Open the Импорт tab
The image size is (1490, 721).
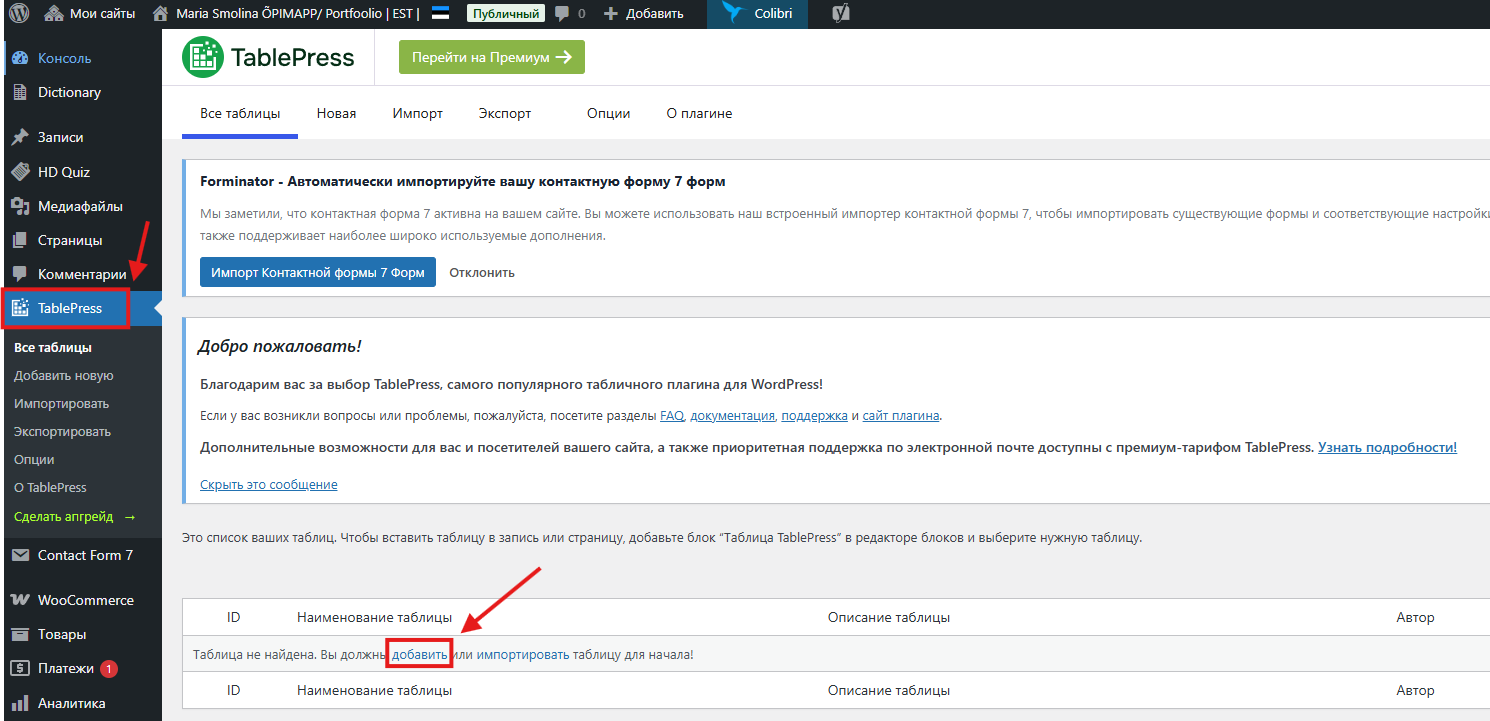(418, 113)
